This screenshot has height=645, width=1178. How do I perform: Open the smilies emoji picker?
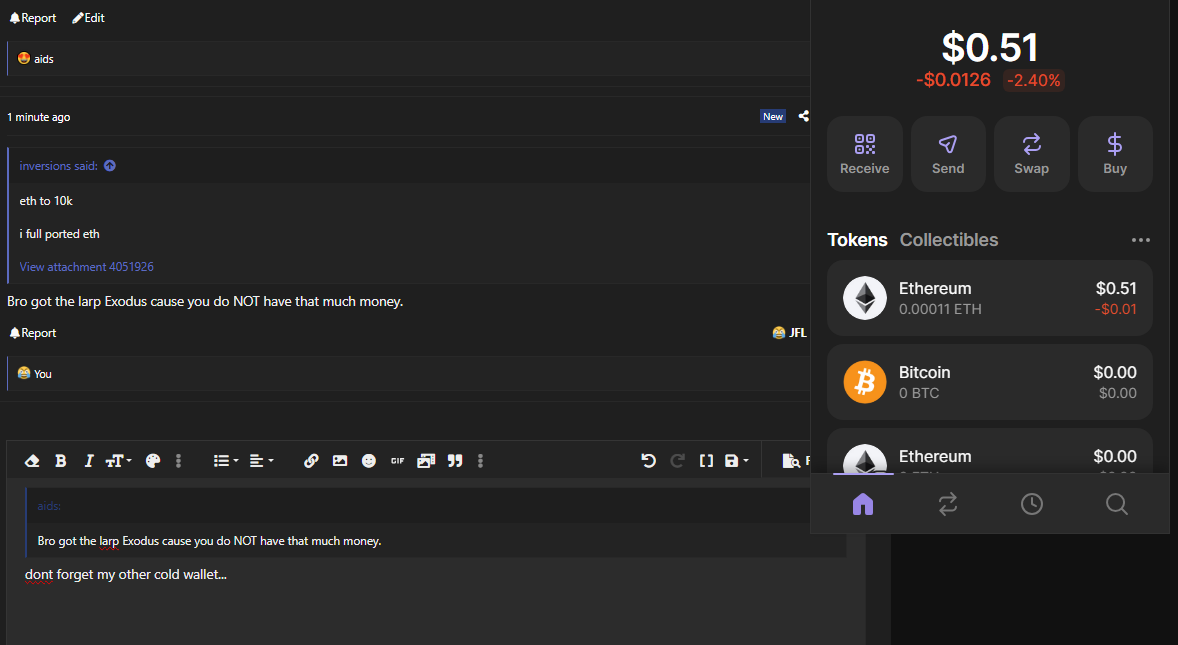tap(368, 460)
